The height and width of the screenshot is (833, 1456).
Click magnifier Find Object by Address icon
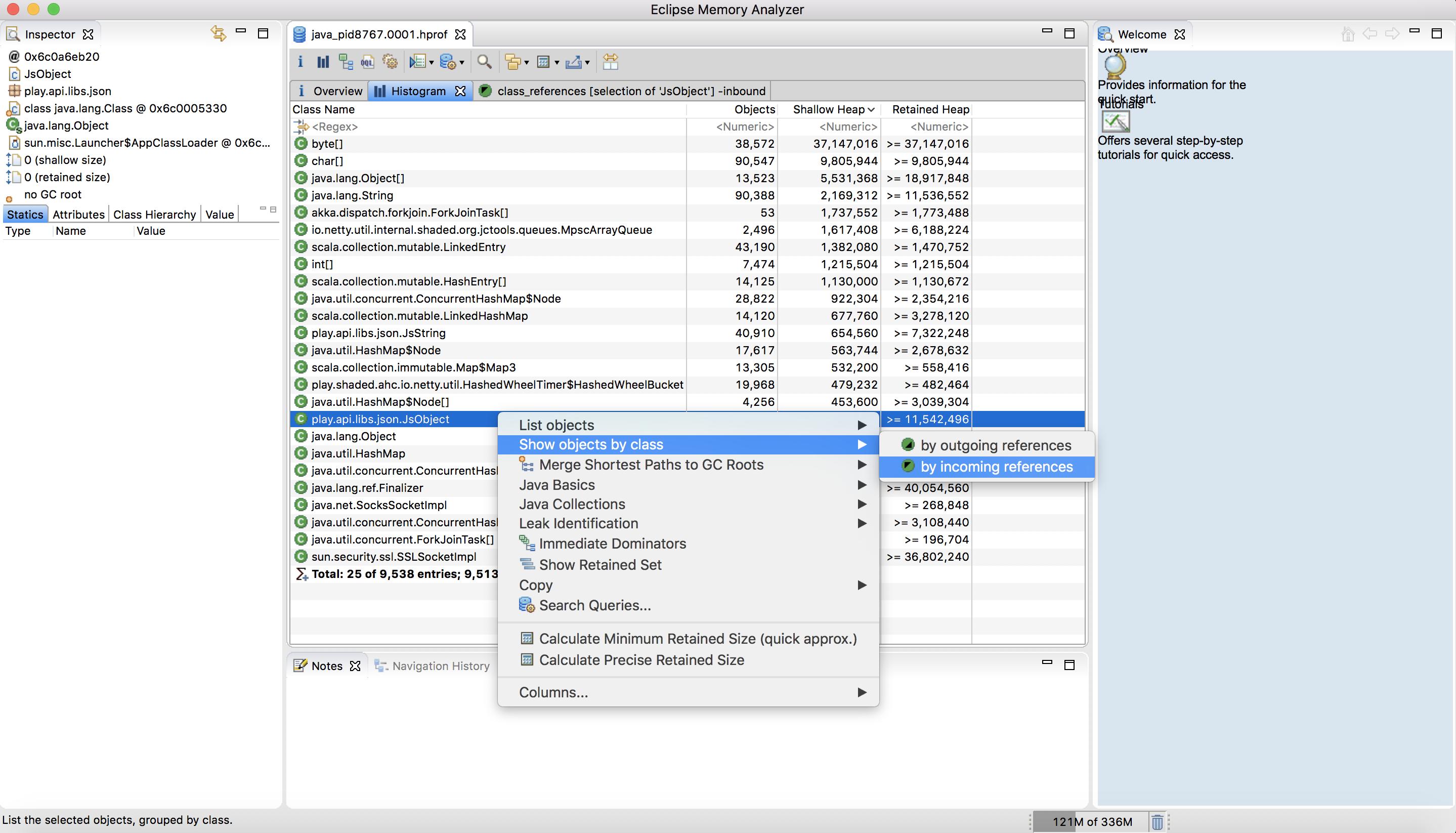tap(484, 62)
